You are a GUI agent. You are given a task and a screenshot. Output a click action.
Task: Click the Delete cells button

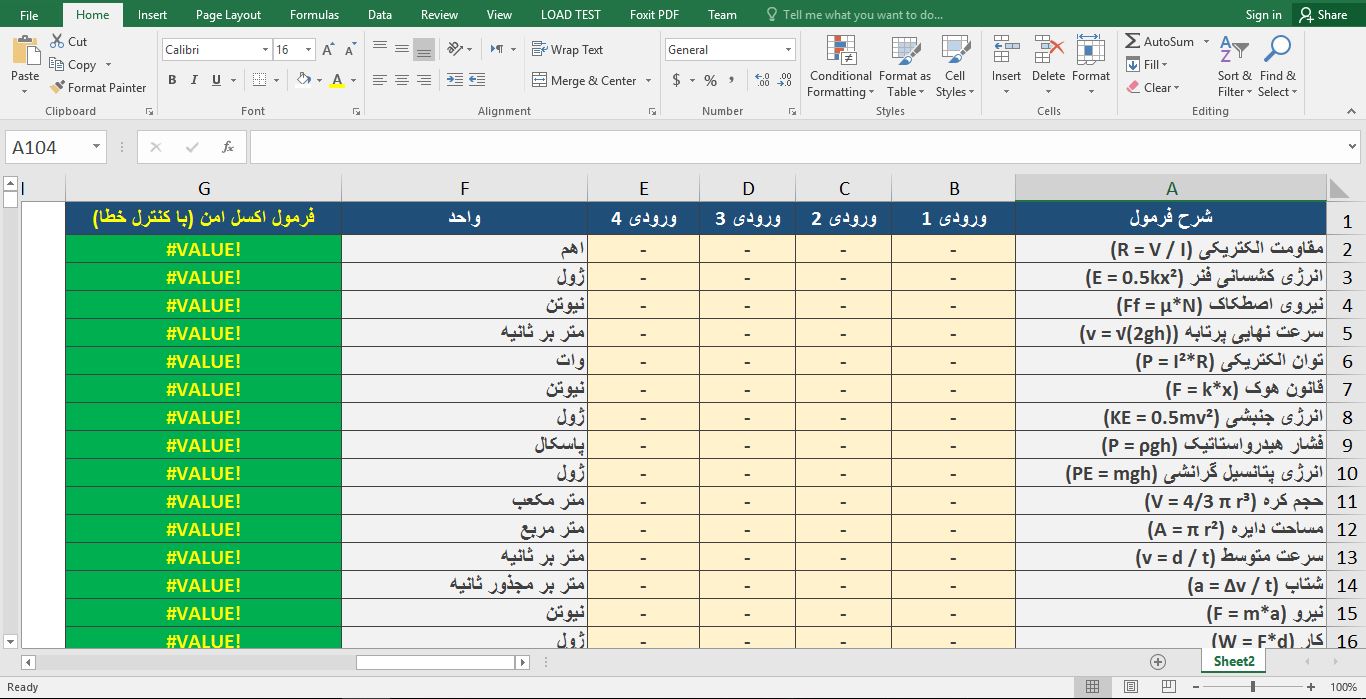pyautogui.click(x=1048, y=66)
